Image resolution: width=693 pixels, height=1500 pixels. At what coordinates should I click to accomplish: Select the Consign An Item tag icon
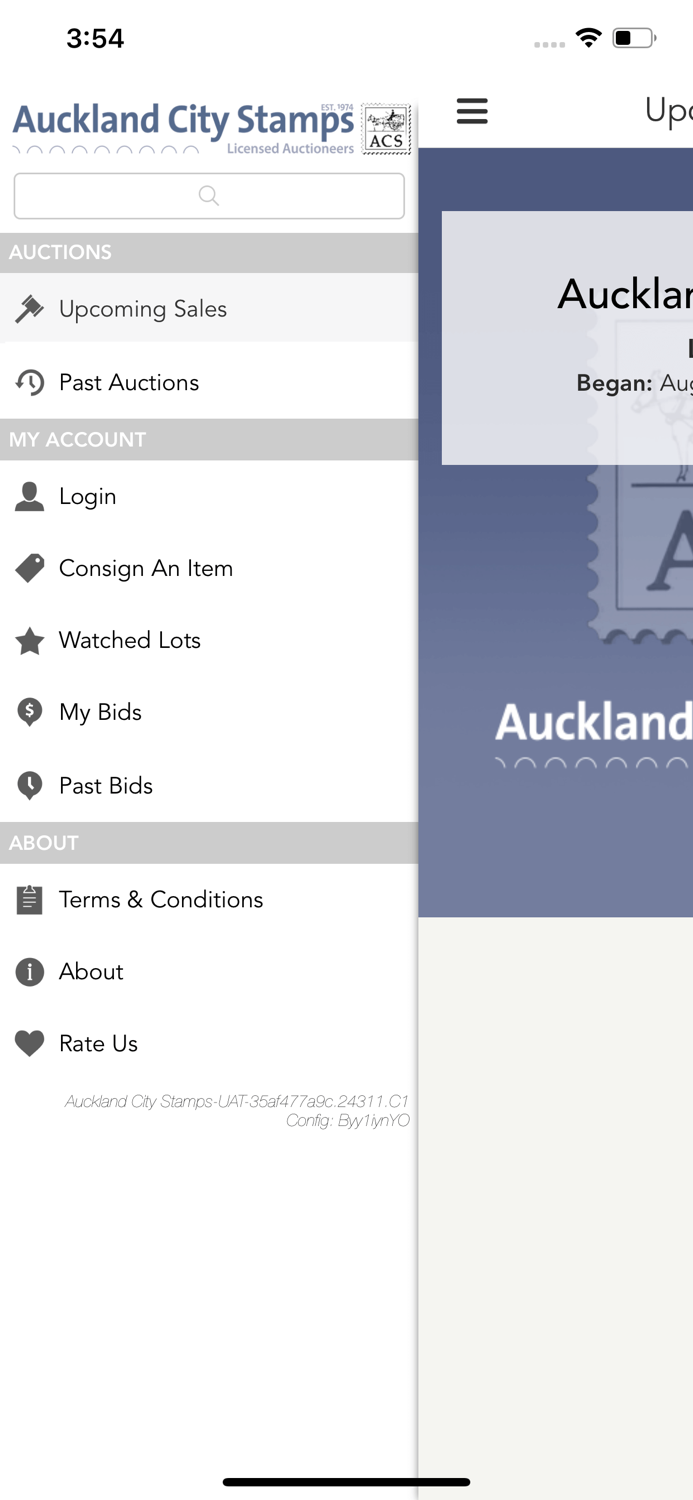[30, 568]
